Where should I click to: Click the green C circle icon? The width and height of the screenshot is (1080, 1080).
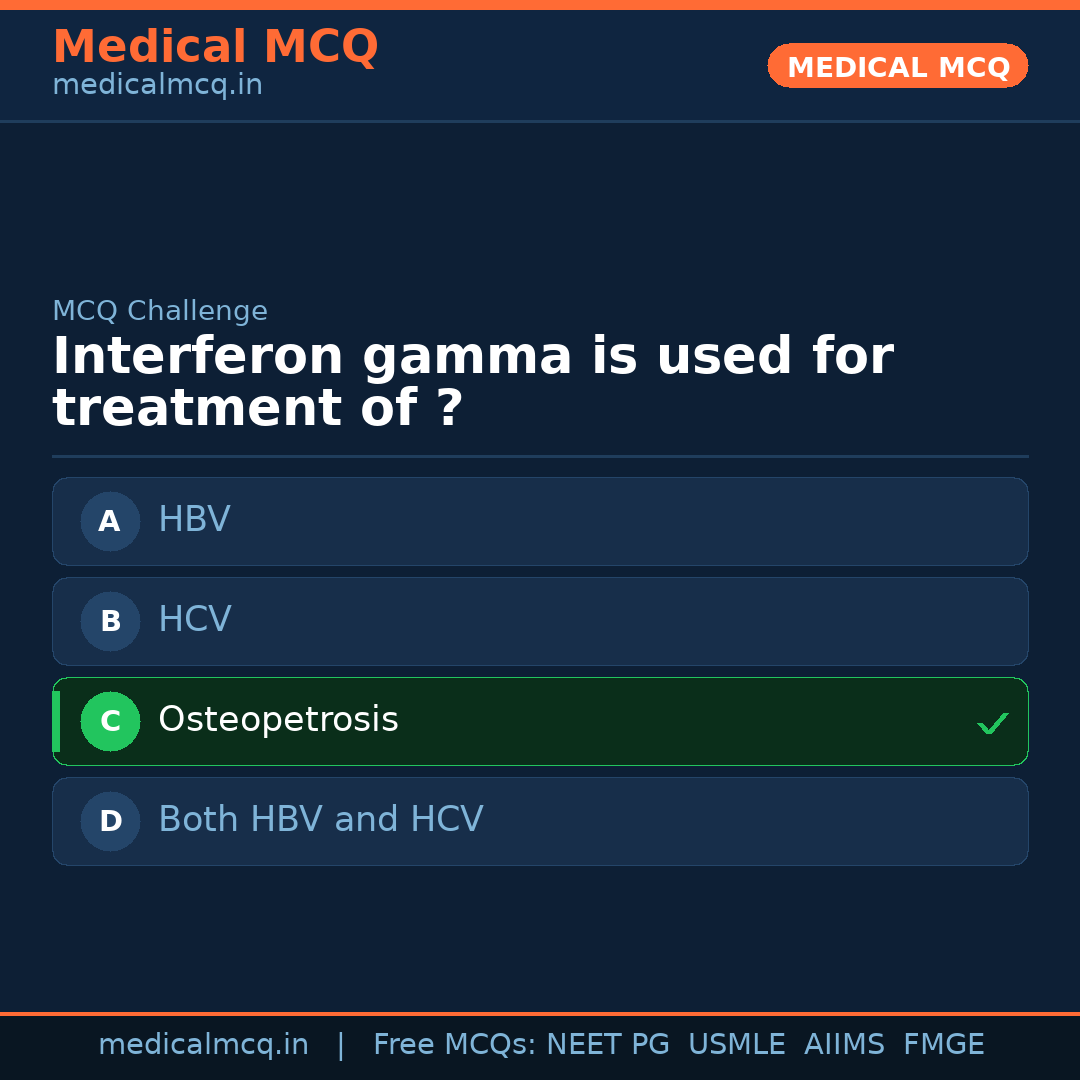(110, 721)
